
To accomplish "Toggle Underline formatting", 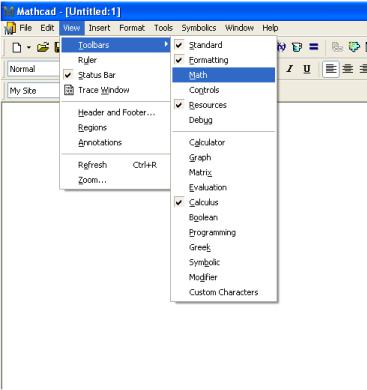I will tap(307, 69).
